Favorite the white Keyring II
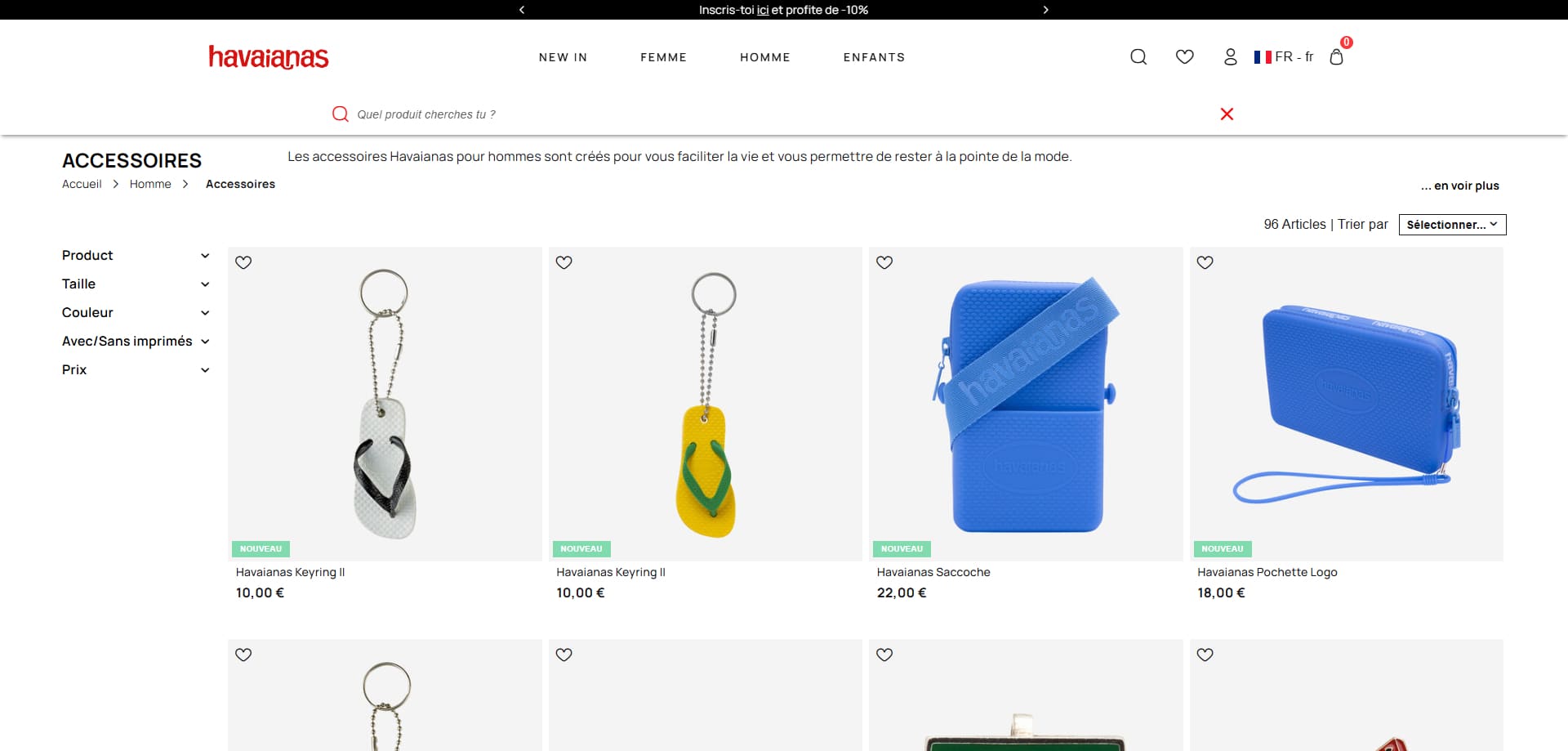Image resolution: width=1568 pixels, height=751 pixels. point(243,262)
